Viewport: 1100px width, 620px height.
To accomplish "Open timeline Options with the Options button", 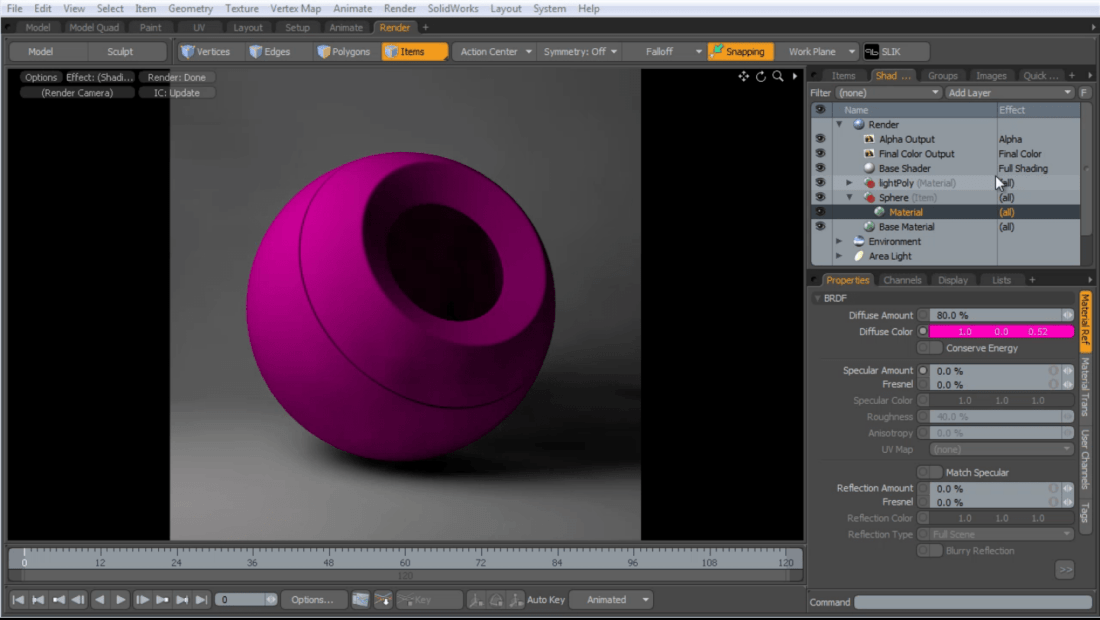I will (x=314, y=599).
